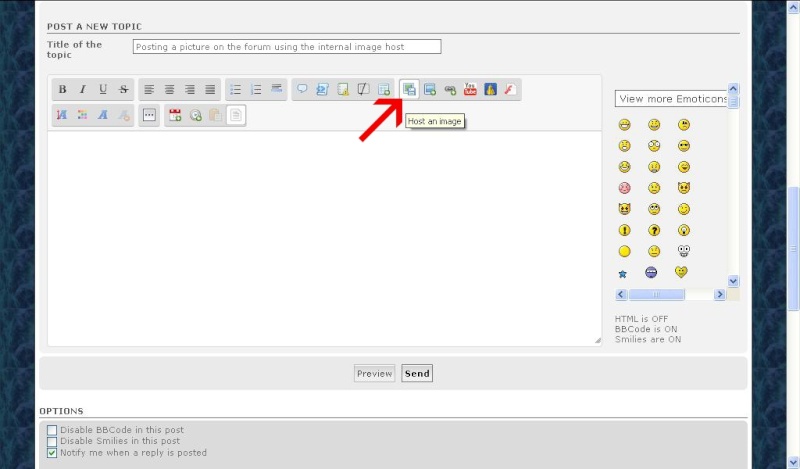Align text to the left
The width and height of the screenshot is (800, 469).
(149, 89)
